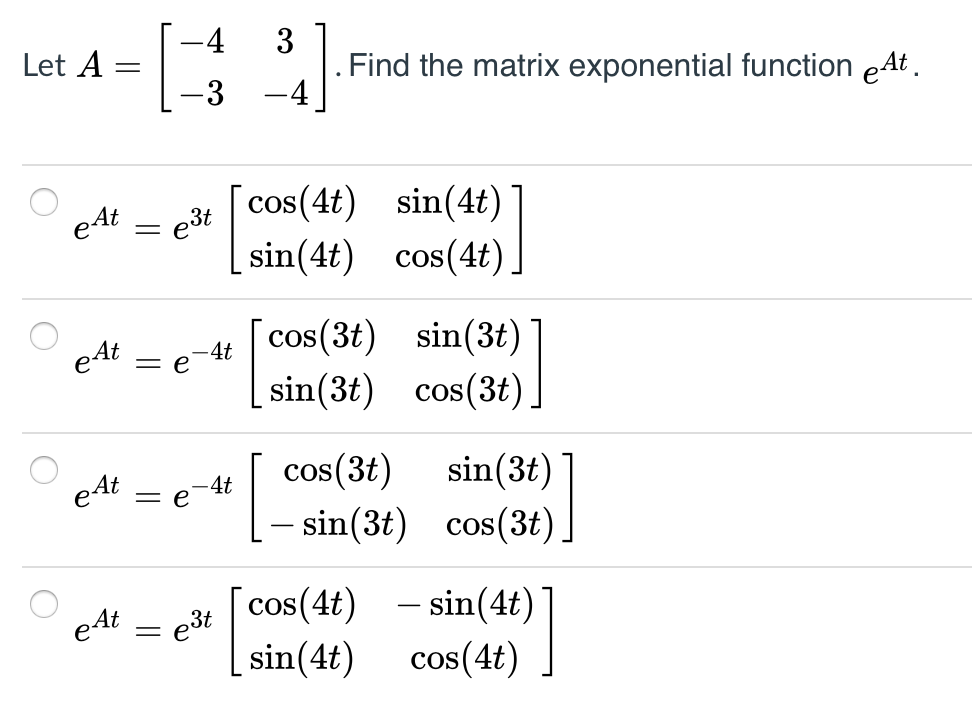This screenshot has height=704, width=972.
Task: Click the -4 entry in matrix A
Action: [202, 42]
